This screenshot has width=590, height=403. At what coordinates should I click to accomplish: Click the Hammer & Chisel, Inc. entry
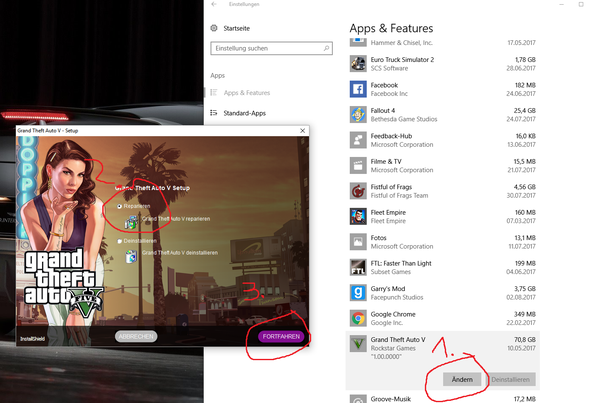[442, 42]
